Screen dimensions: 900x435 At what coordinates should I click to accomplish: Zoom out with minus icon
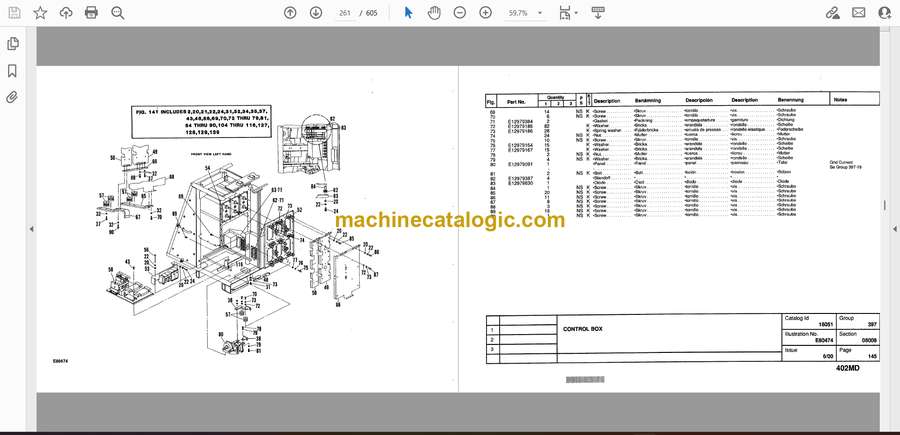click(460, 13)
